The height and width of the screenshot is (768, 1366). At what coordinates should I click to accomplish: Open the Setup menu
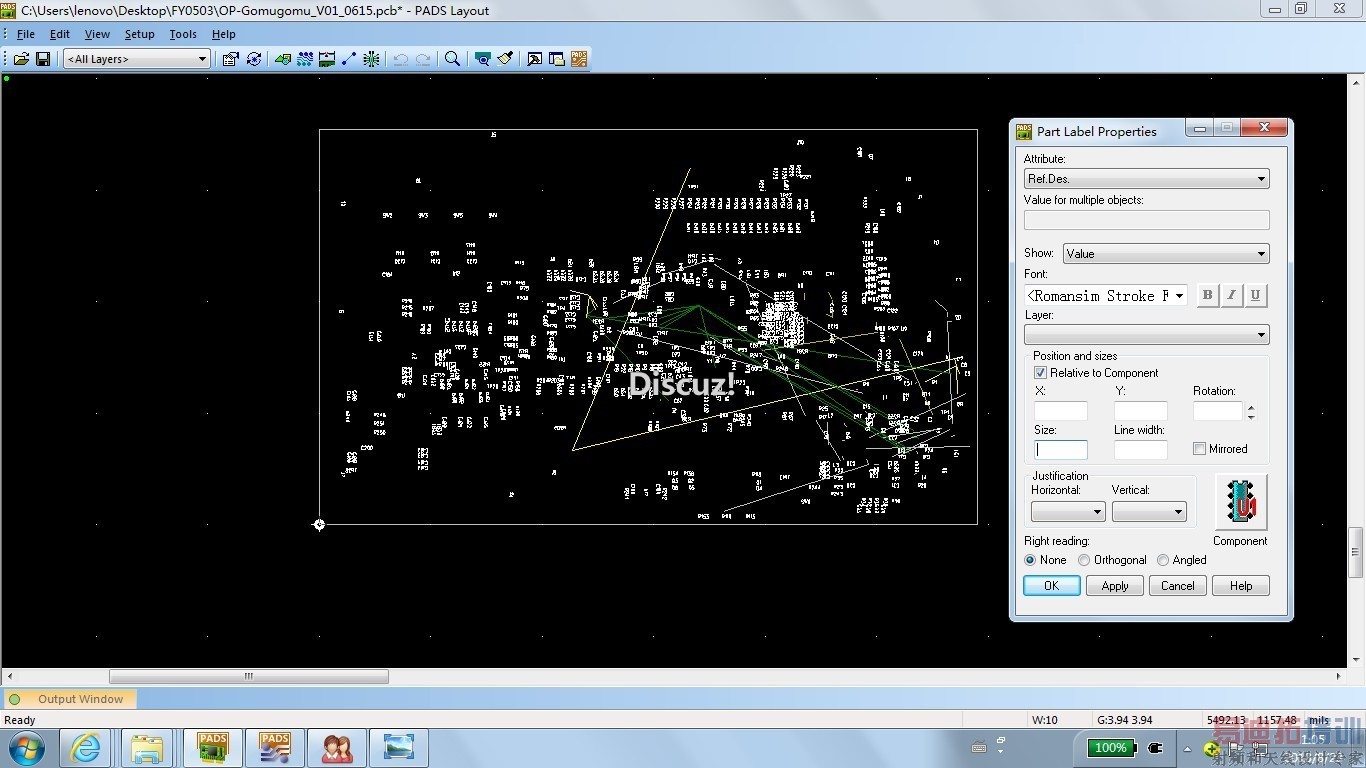point(140,34)
